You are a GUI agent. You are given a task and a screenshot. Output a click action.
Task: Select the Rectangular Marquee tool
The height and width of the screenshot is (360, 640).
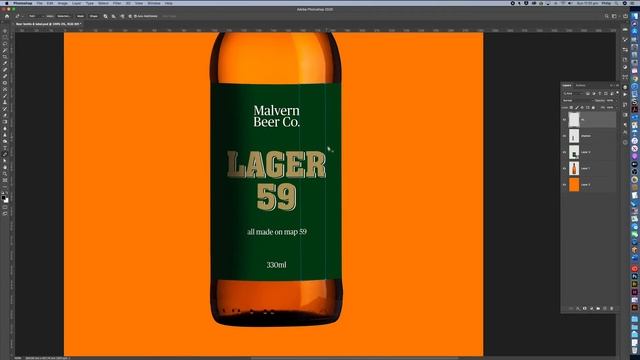click(5, 37)
